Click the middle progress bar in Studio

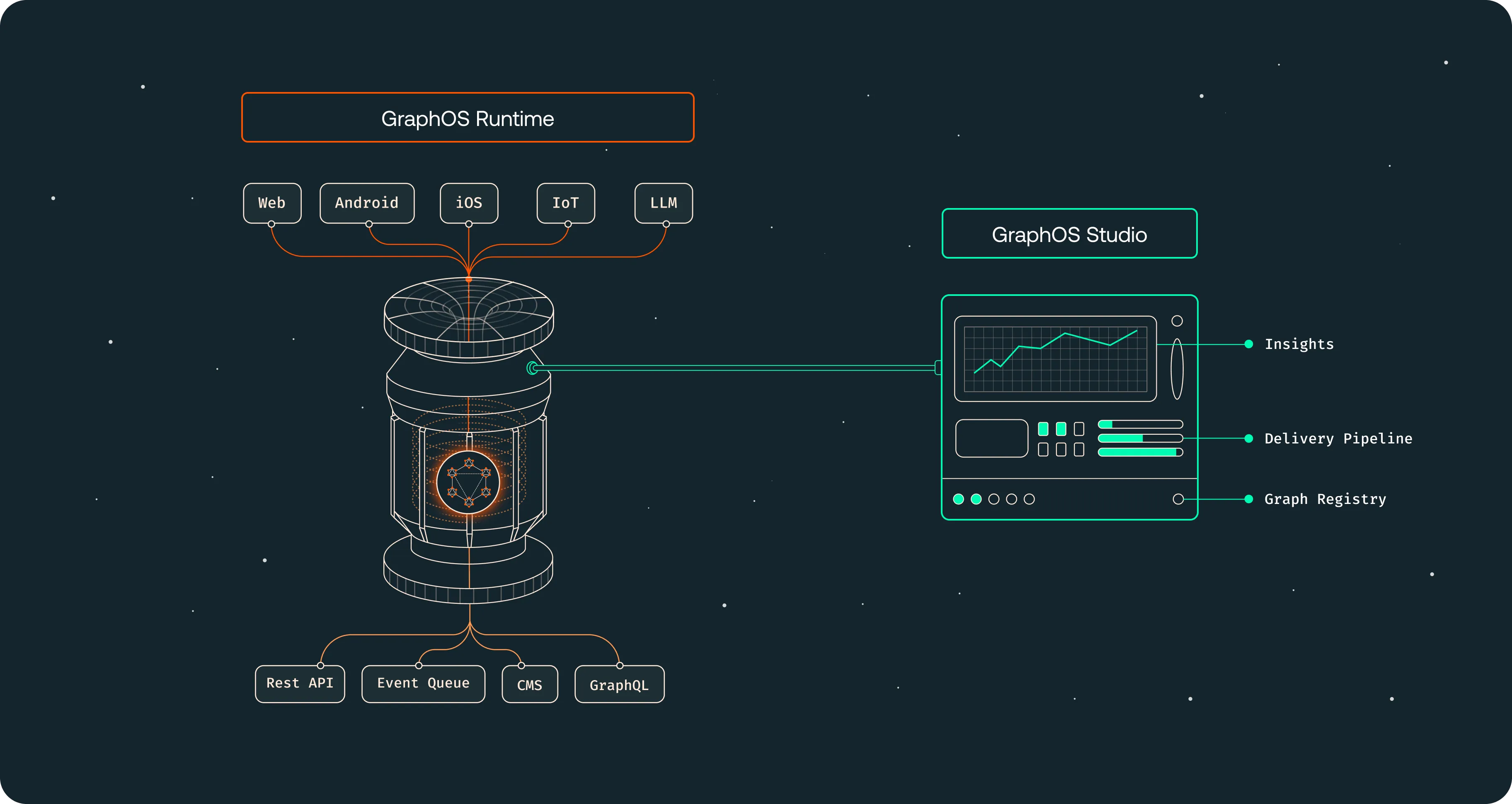(1141, 438)
